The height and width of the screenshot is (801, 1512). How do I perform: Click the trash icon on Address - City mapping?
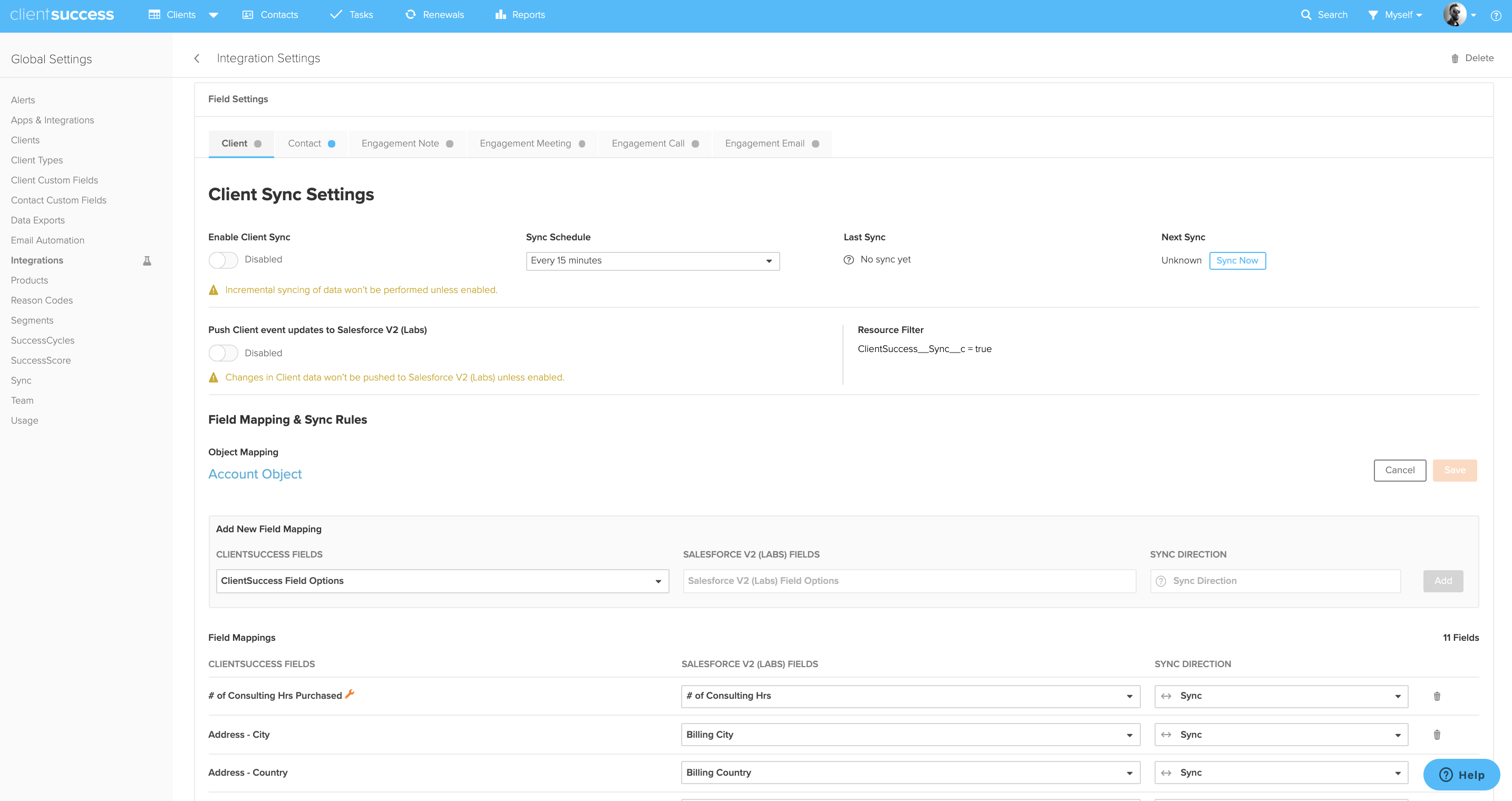tap(1437, 734)
